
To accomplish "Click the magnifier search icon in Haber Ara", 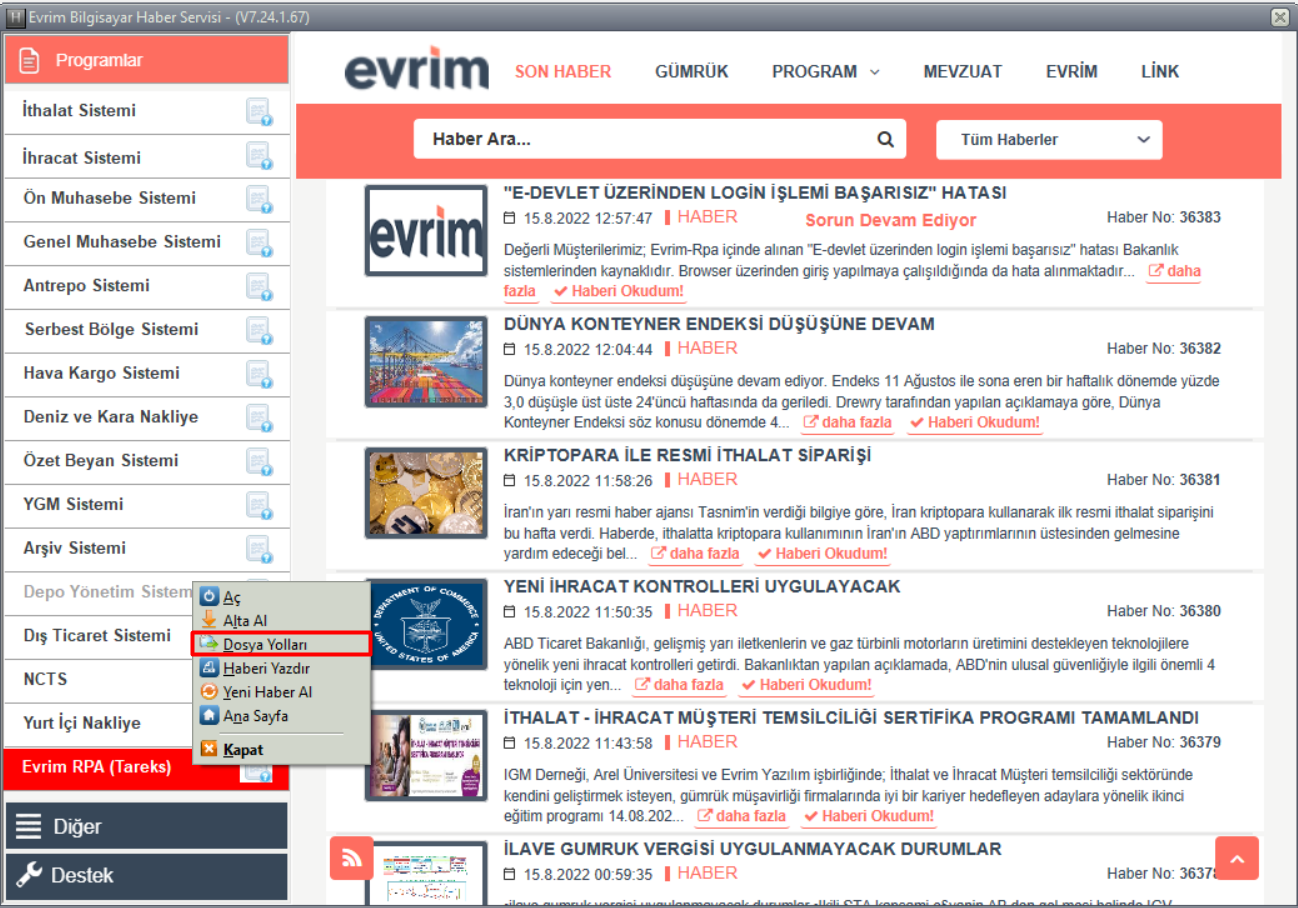I will tap(885, 140).
